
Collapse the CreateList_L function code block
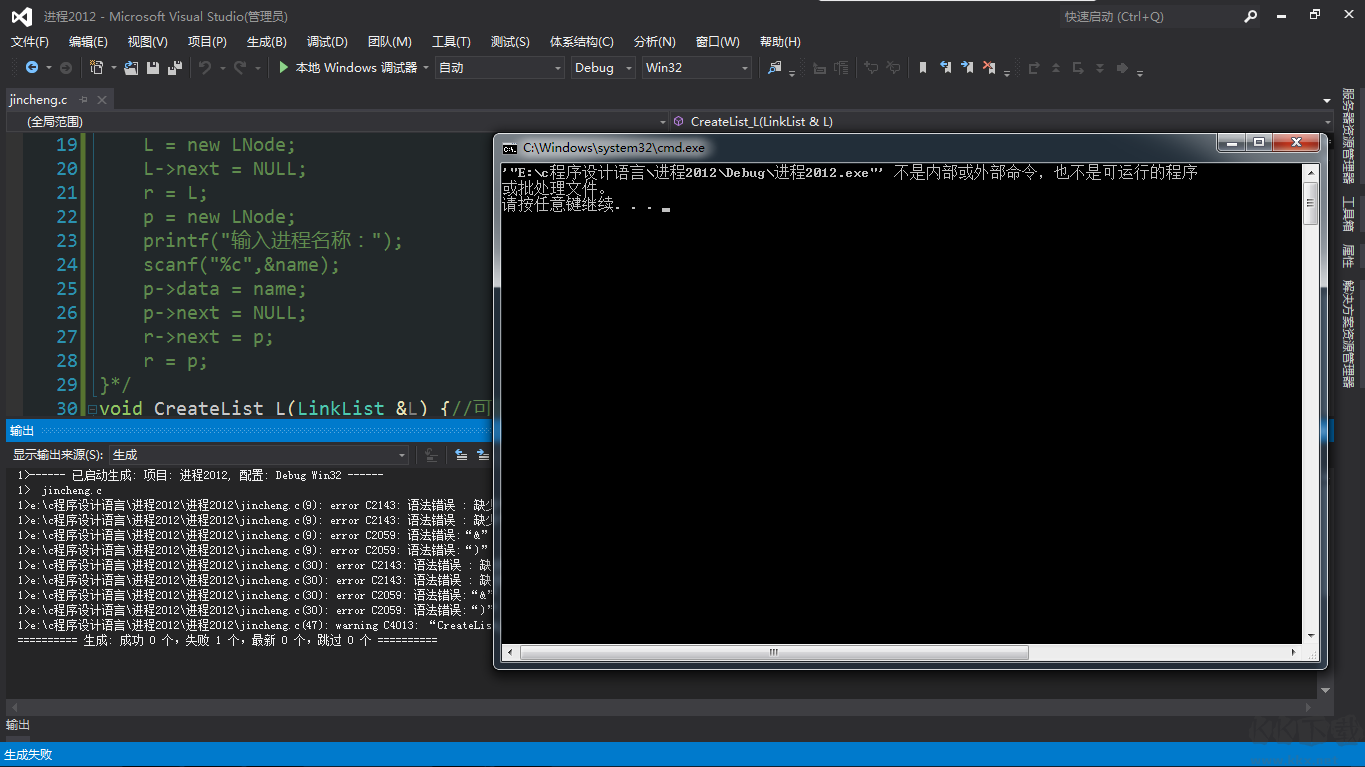click(92, 409)
